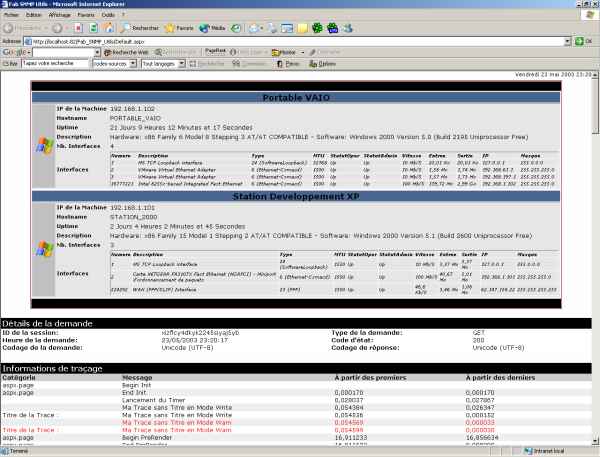Print the page with the printer icon
This screenshot has width=600, height=457.
point(272,28)
